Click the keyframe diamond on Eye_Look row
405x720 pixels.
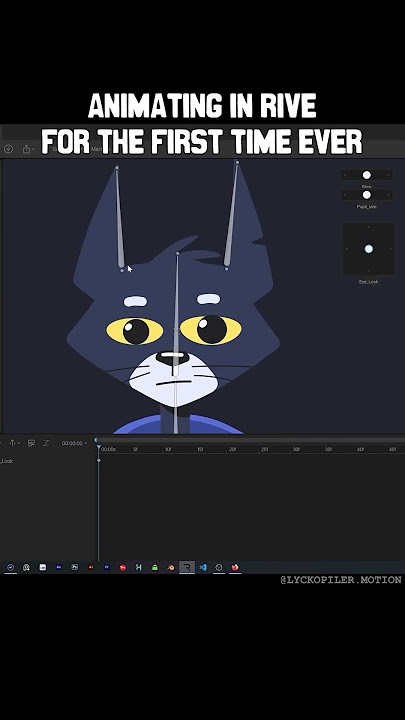pos(99,461)
